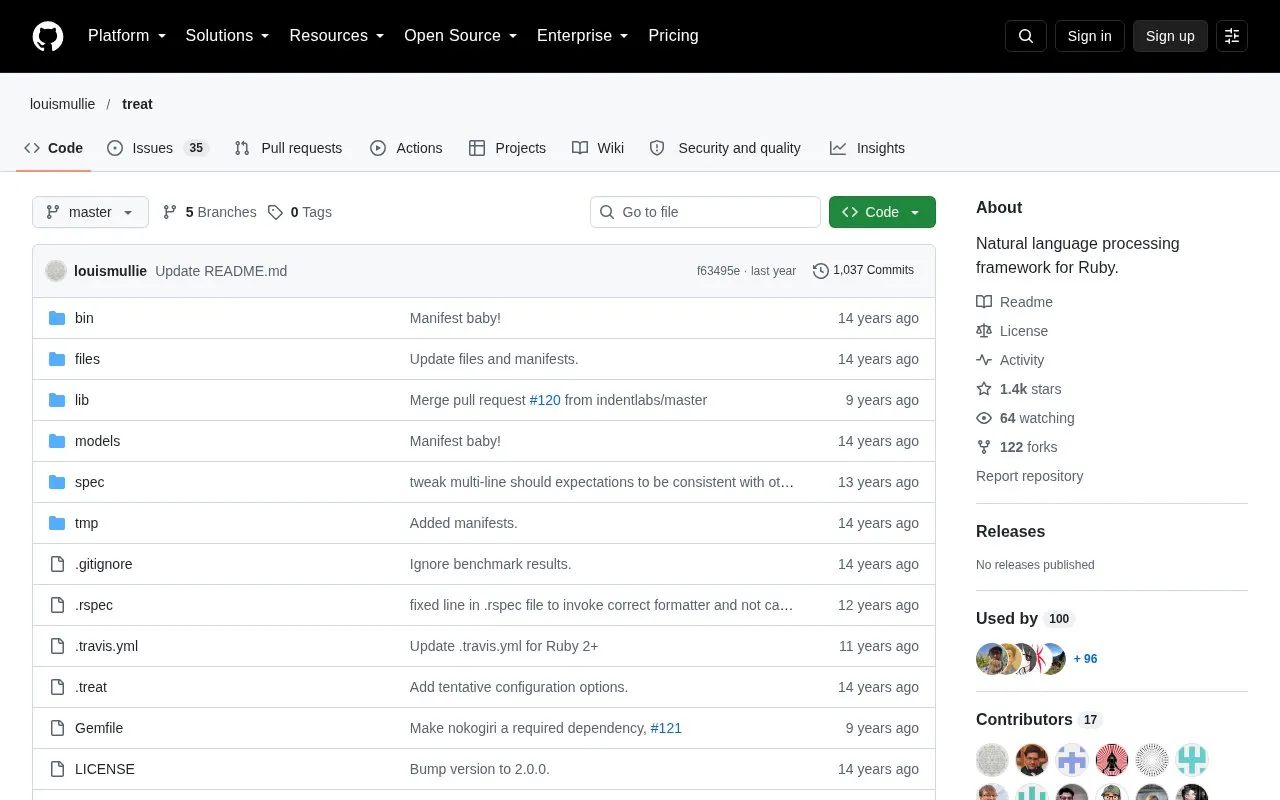Click the Go to file search field
1280x800 pixels.
click(705, 212)
